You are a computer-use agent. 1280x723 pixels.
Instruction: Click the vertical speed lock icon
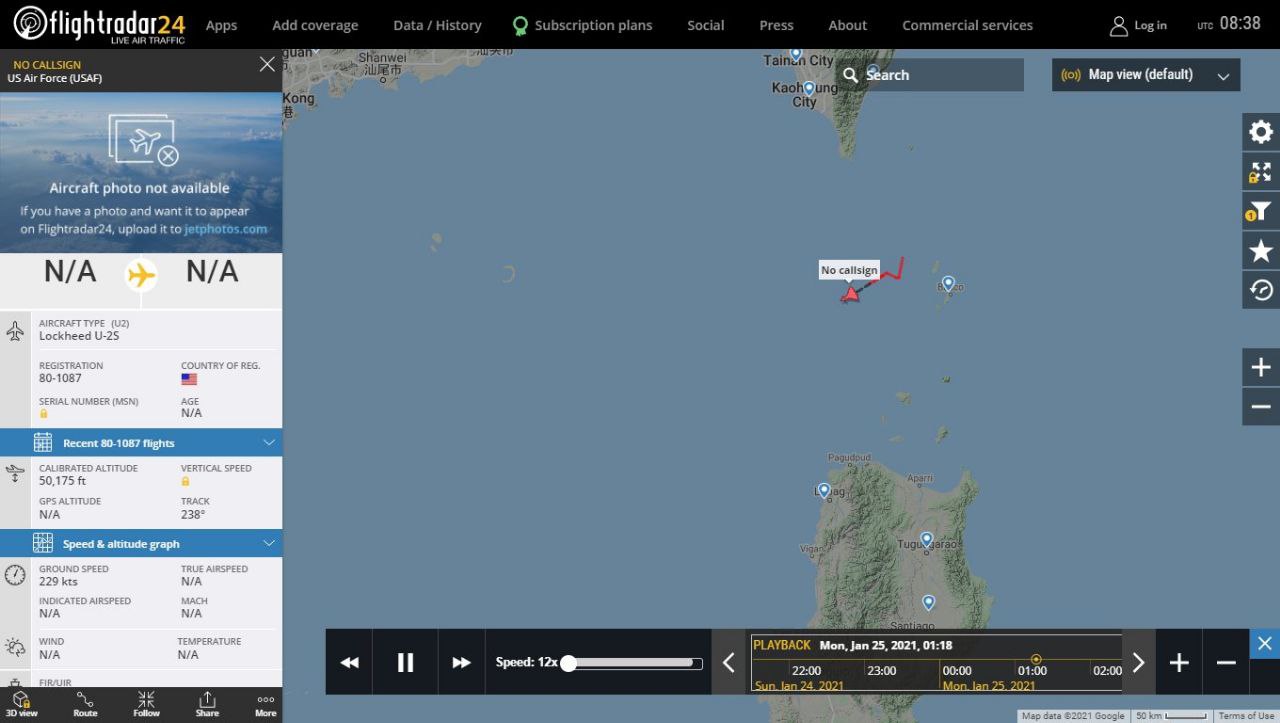(186, 481)
